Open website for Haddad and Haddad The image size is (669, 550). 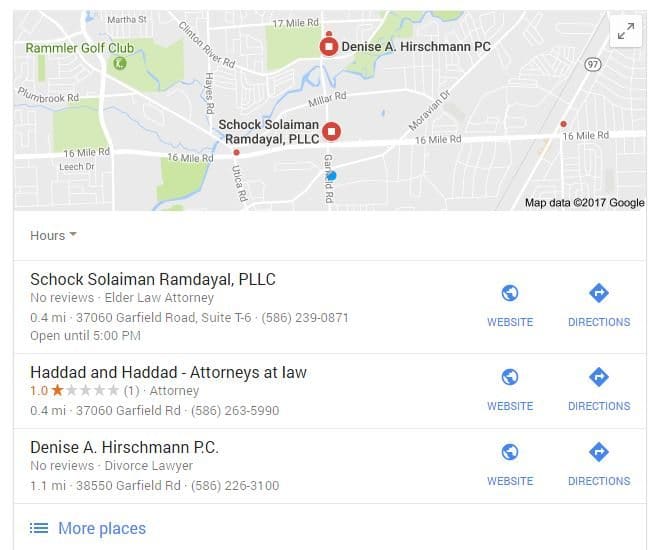(510, 389)
